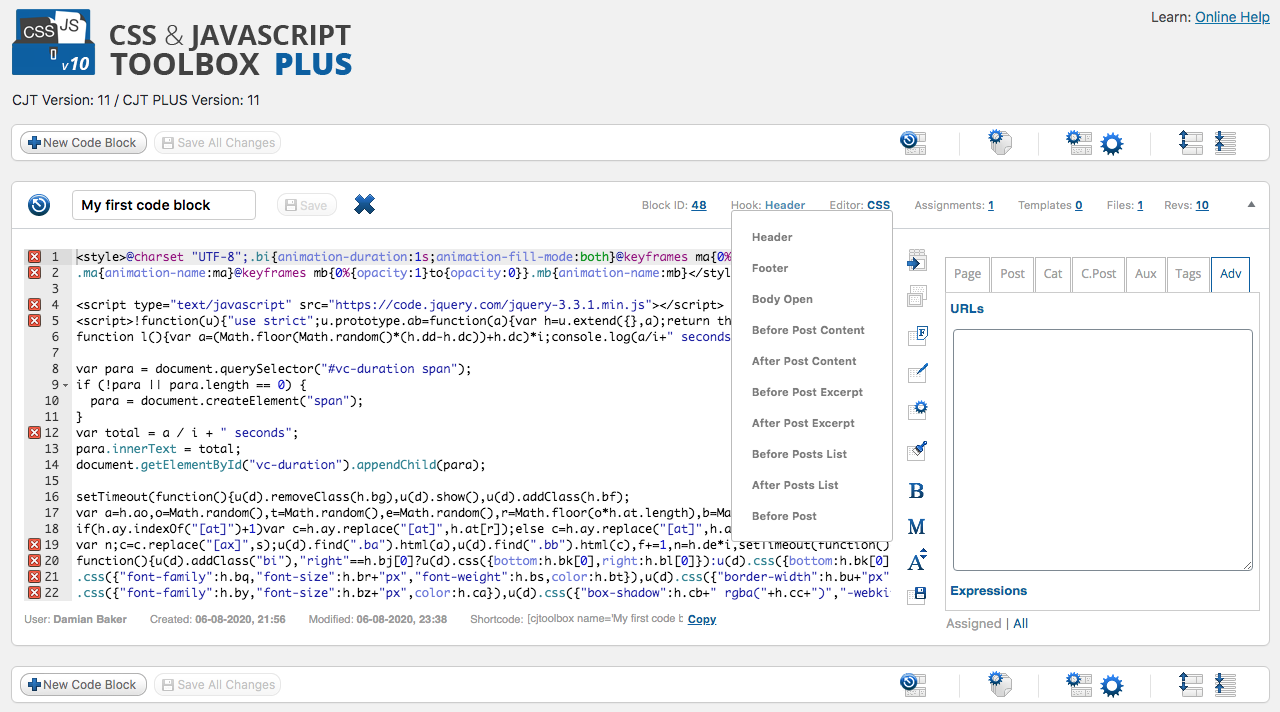Image resolution: width=1280 pixels, height=712 pixels.
Task: Click the blue arrow icon atop the editor sidebar
Action: coord(917,261)
